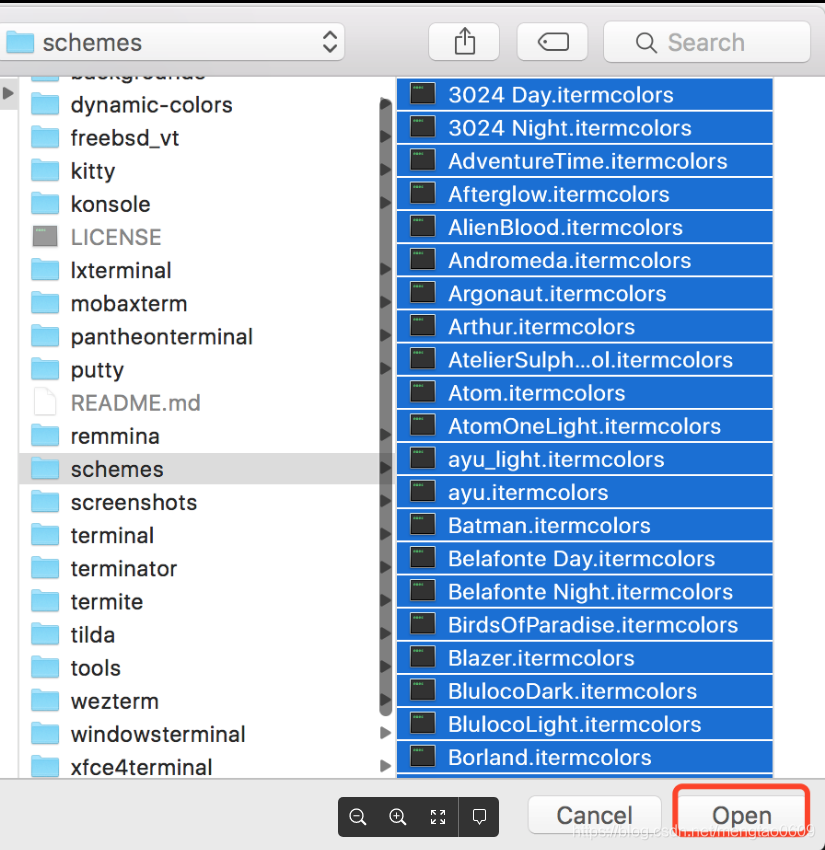The height and width of the screenshot is (850, 825).
Task: Click the 3024 Day.itermcolors file icon
Action: [423, 94]
